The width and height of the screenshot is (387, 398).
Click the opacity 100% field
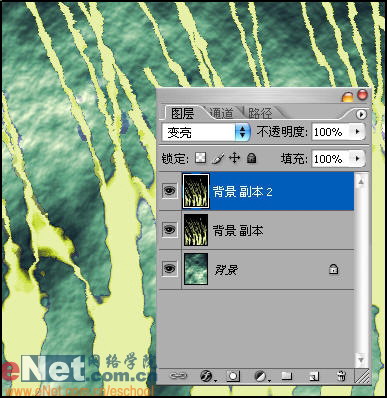pos(331,132)
